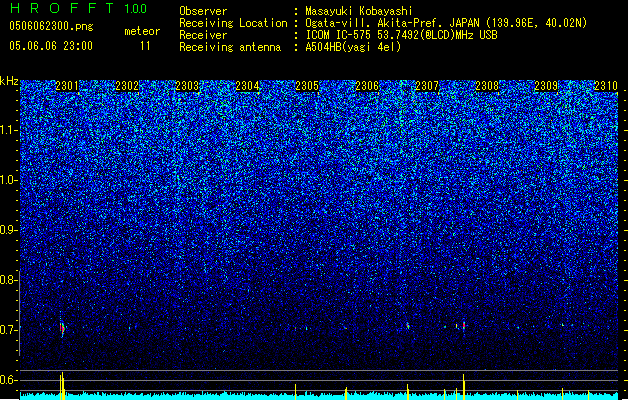This screenshot has height=400, width=629.
Task: Click the tallest yellow power spike near 2301
Action: pos(62,386)
